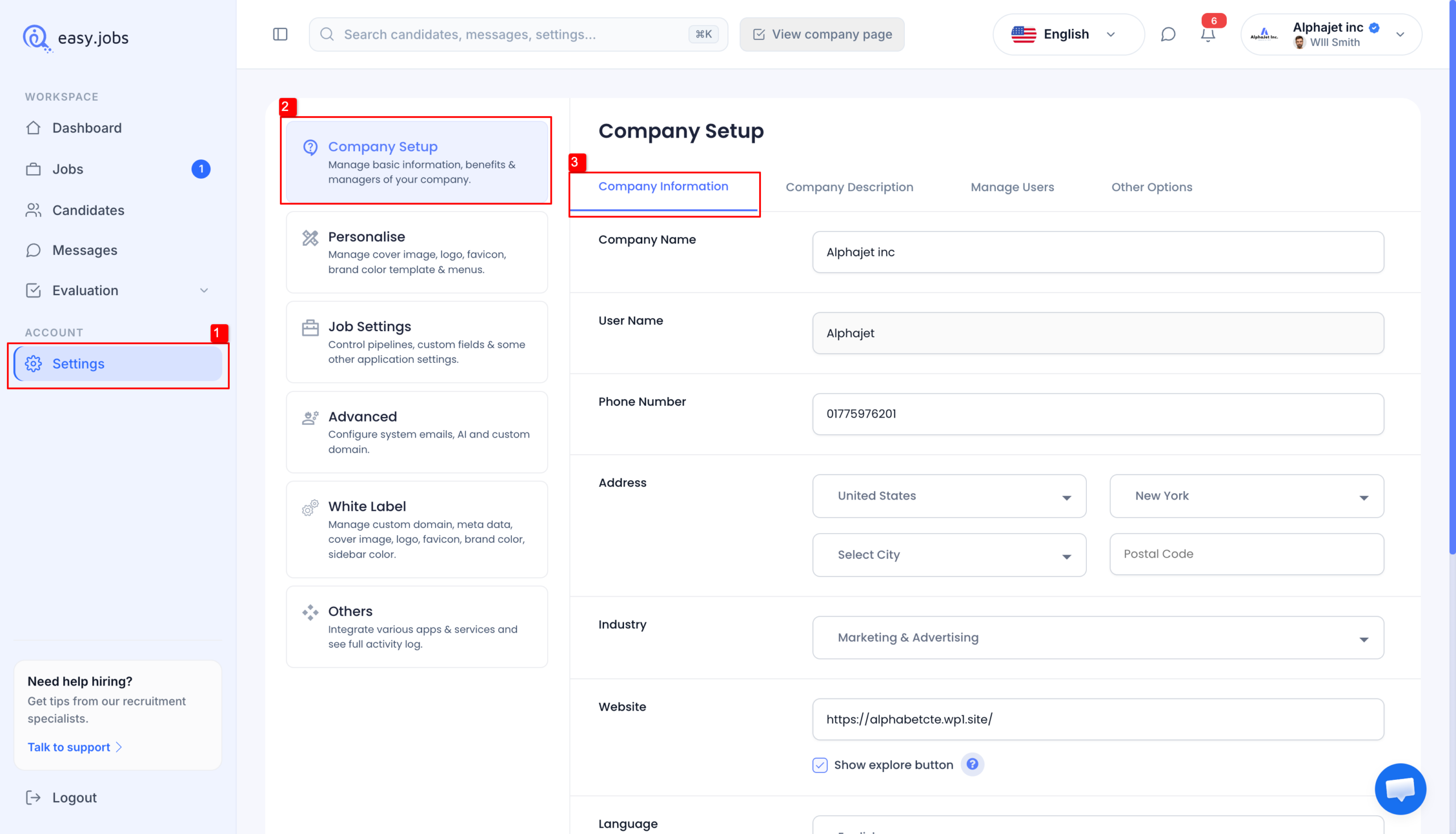
Task: Open notifications bell icon
Action: click(x=1207, y=35)
